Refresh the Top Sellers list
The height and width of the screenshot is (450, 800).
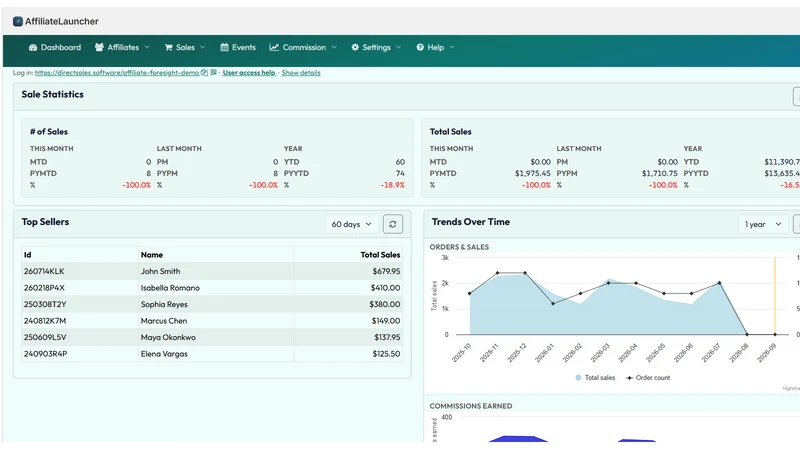click(x=393, y=224)
